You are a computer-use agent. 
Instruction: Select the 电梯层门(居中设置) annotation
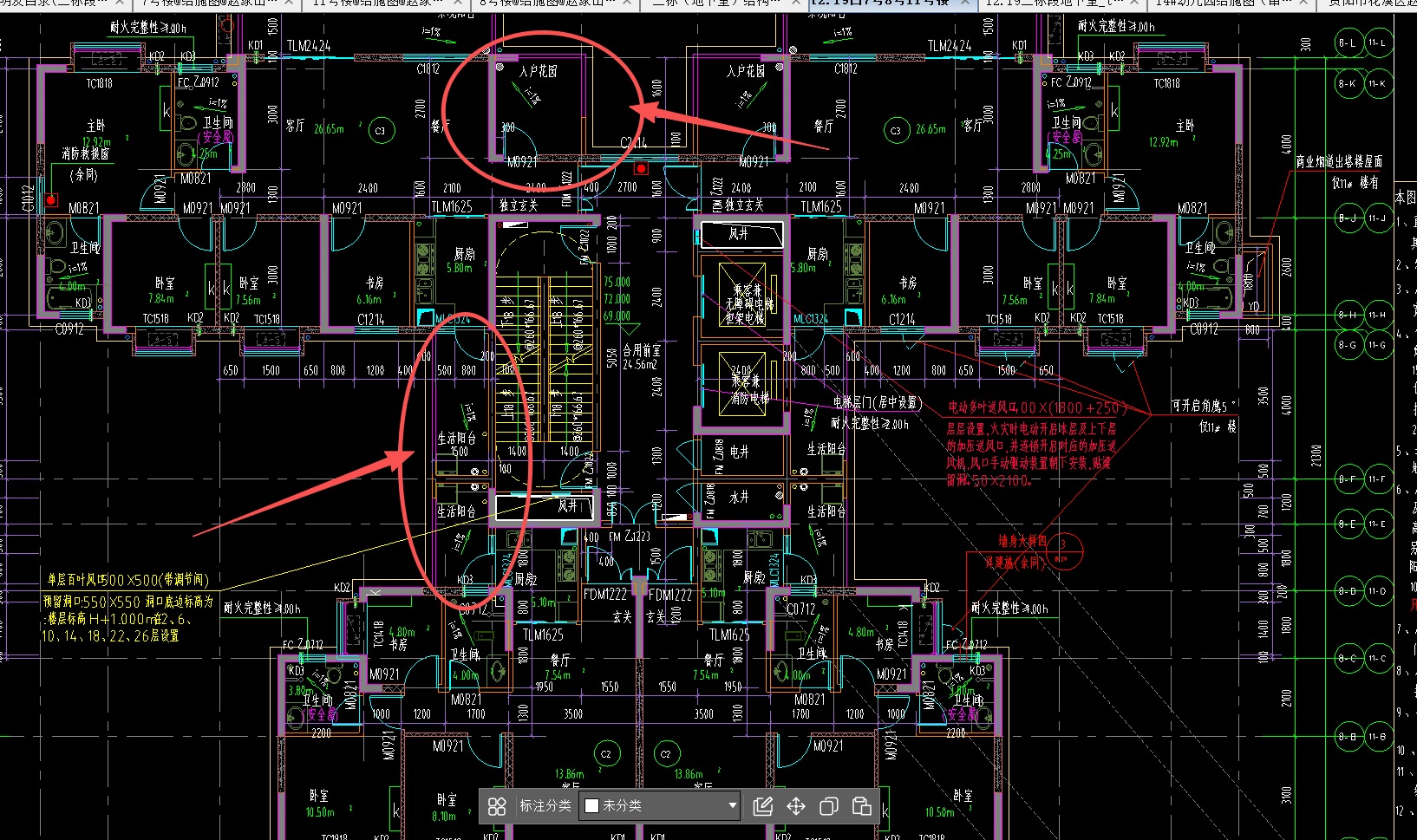pos(876,403)
